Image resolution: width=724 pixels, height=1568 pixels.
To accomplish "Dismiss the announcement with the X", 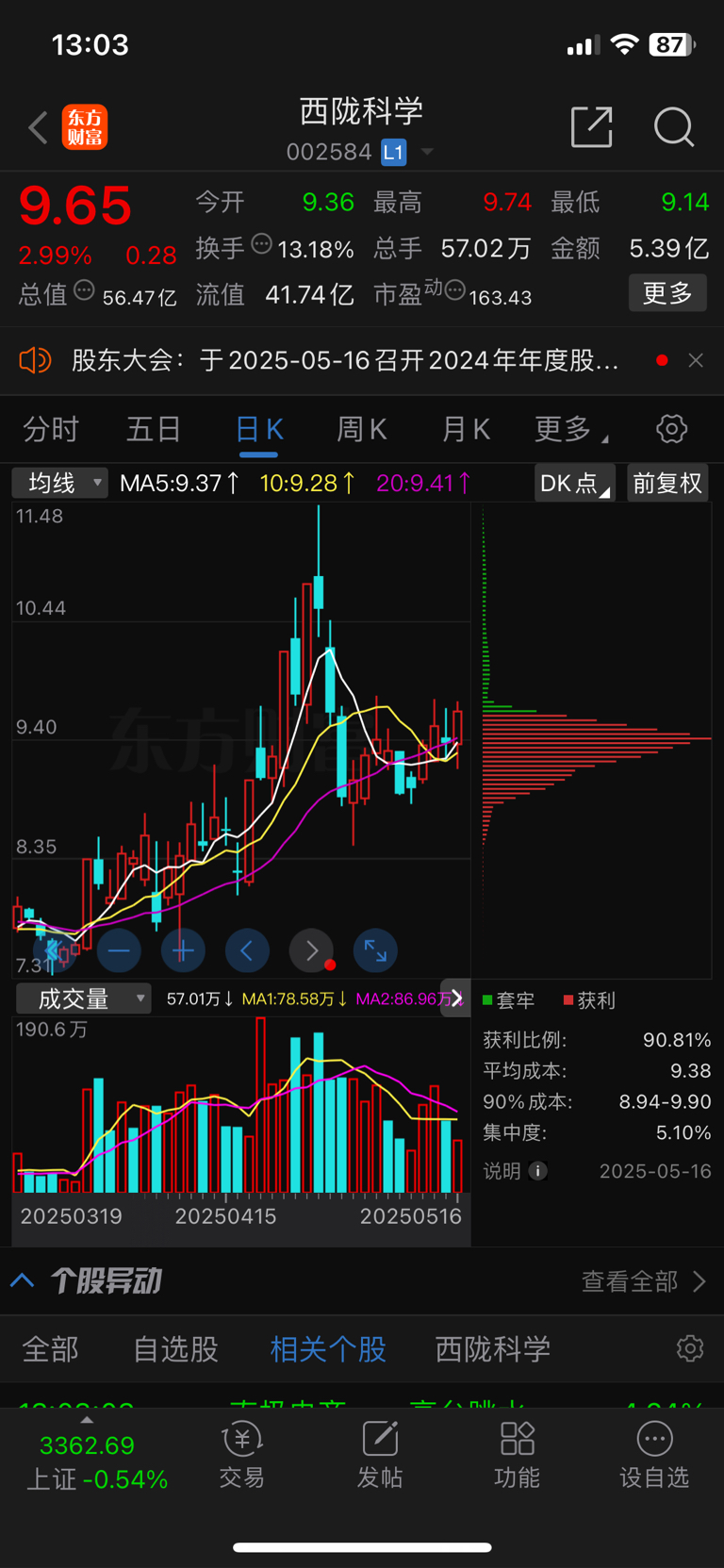I will [x=696, y=360].
